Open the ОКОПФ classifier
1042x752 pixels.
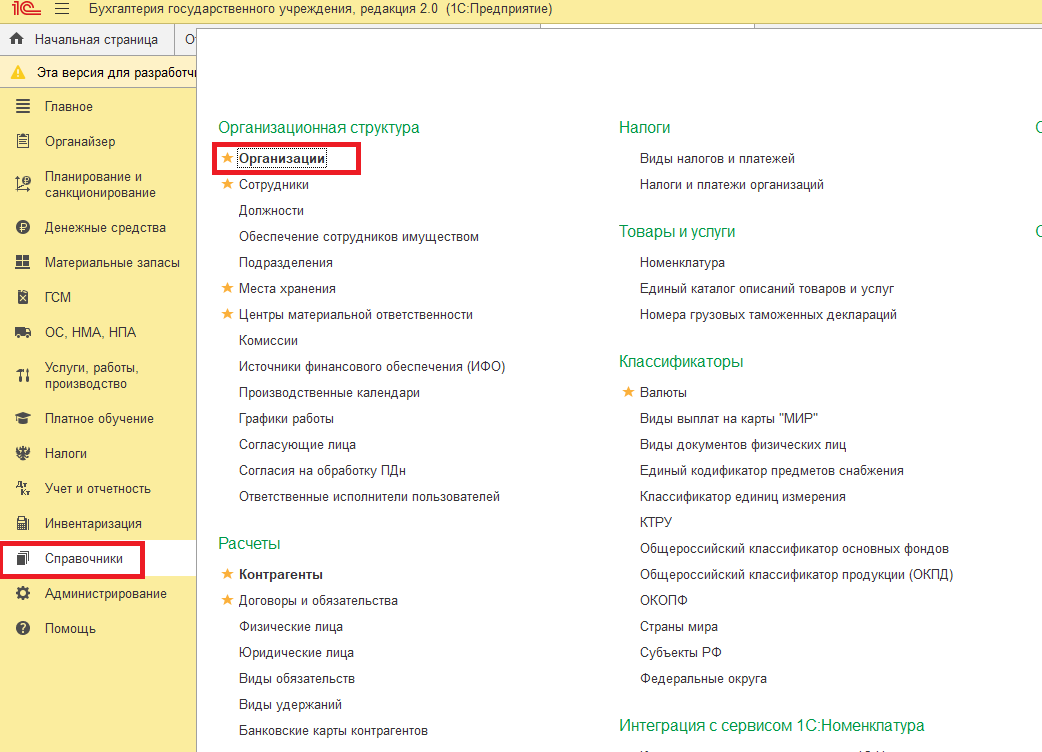[x=664, y=601]
